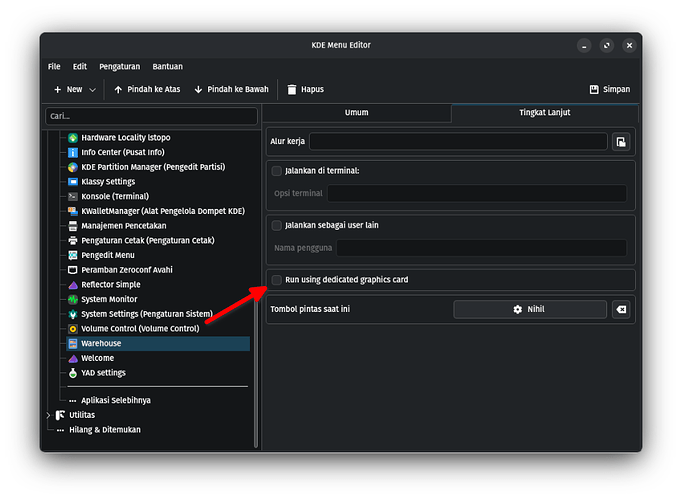Select the Welcome text entry
The image size is (682, 500).
coord(97,358)
